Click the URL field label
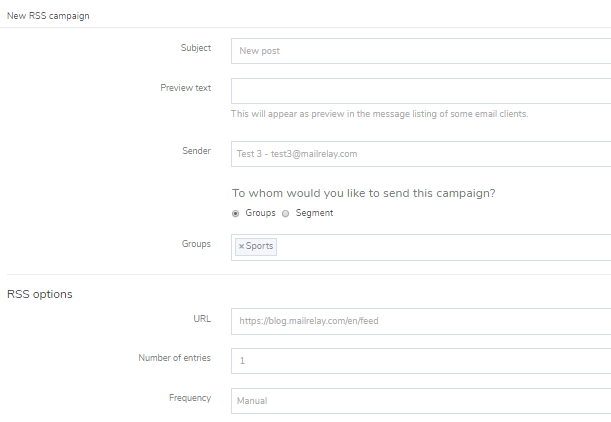 click(x=202, y=318)
